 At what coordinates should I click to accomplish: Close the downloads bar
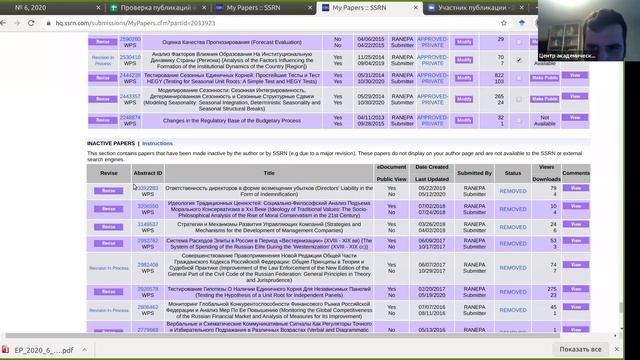[x=616, y=349]
